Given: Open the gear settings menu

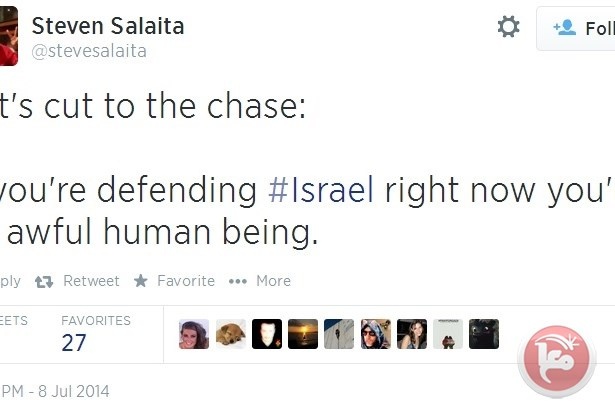Looking at the screenshot, I should pos(508,27).
